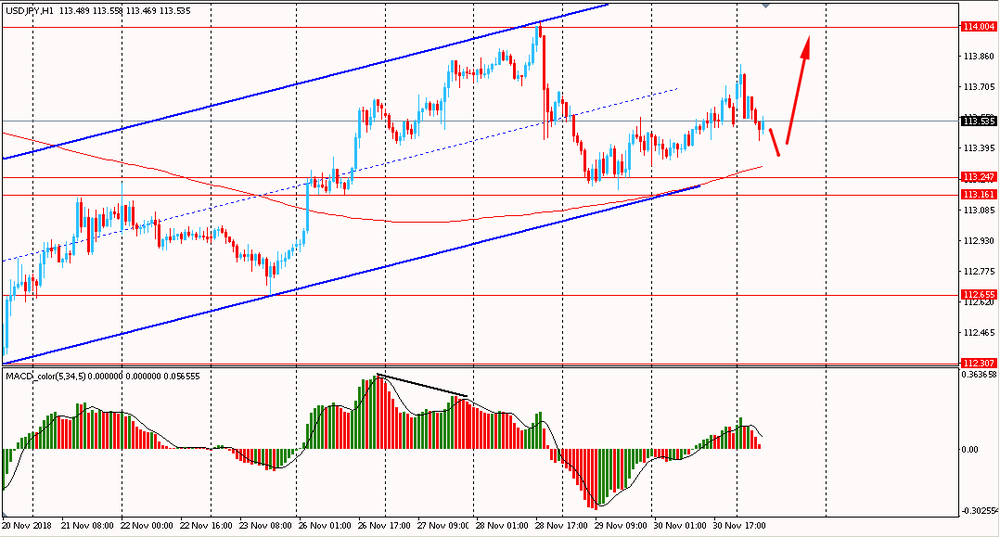The image size is (1000, 537).
Task: Click the MACD scale value -0.302554
Action: 979,511
